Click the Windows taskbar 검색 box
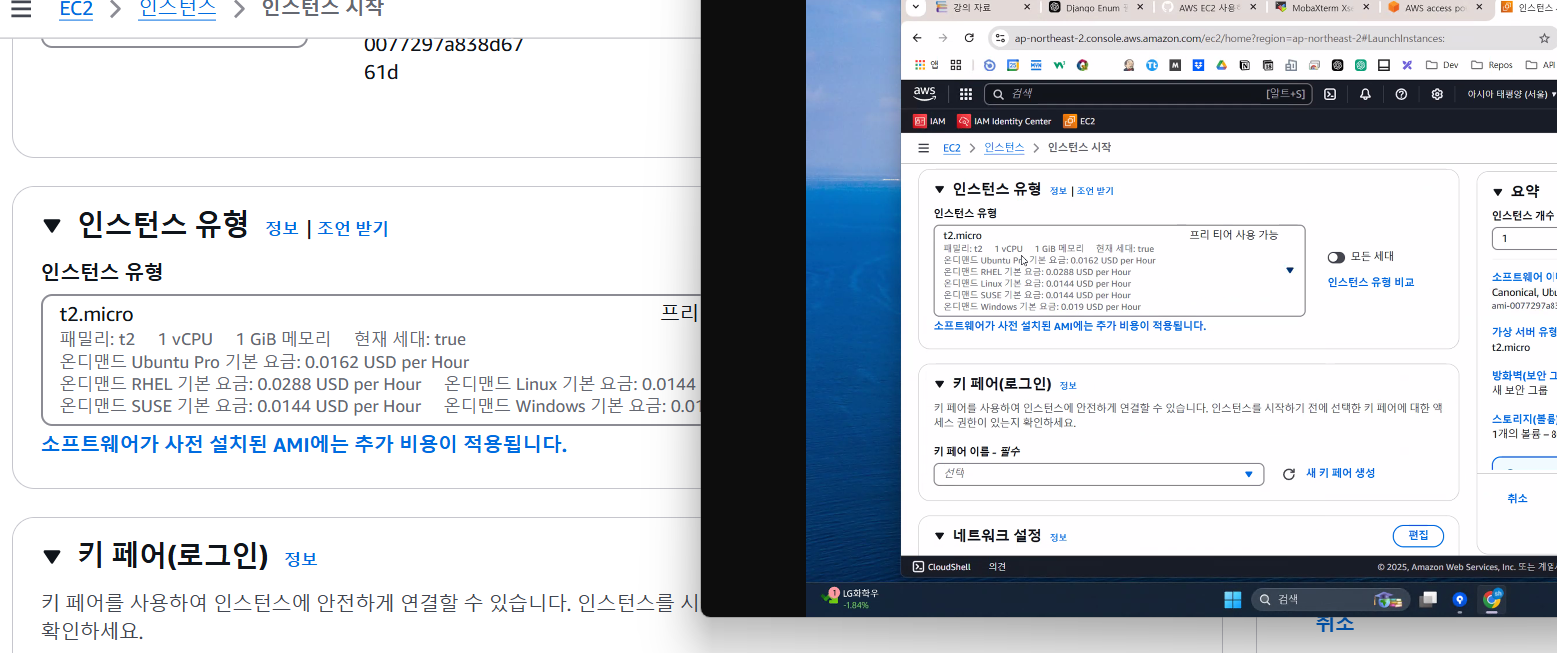 point(1330,599)
